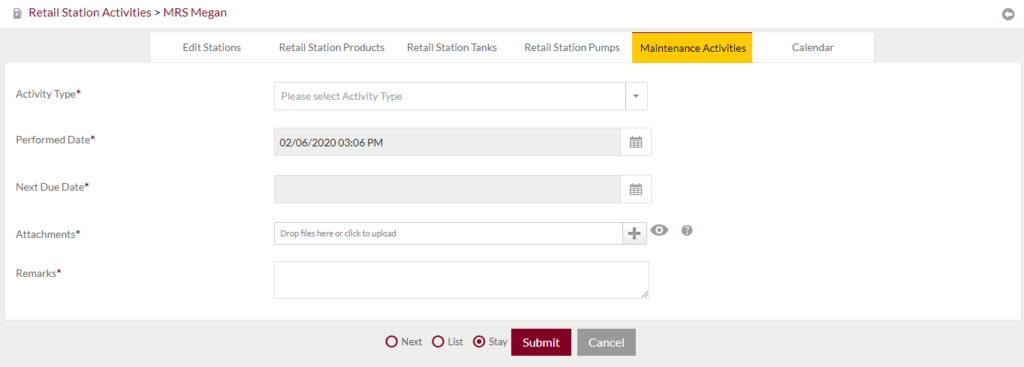Viewport: 1024px width, 367px height.
Task: Open the Retail Station Products tab
Action: 332,48
